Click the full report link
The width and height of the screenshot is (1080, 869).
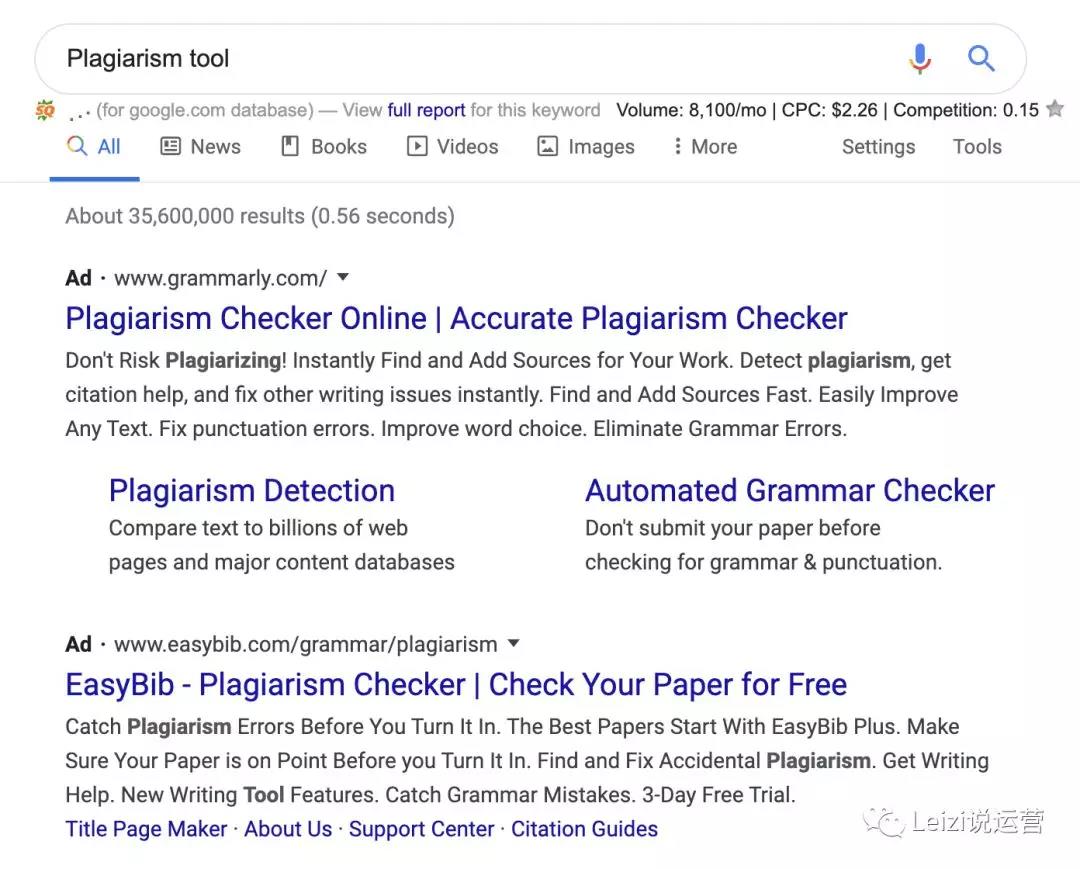coord(426,110)
